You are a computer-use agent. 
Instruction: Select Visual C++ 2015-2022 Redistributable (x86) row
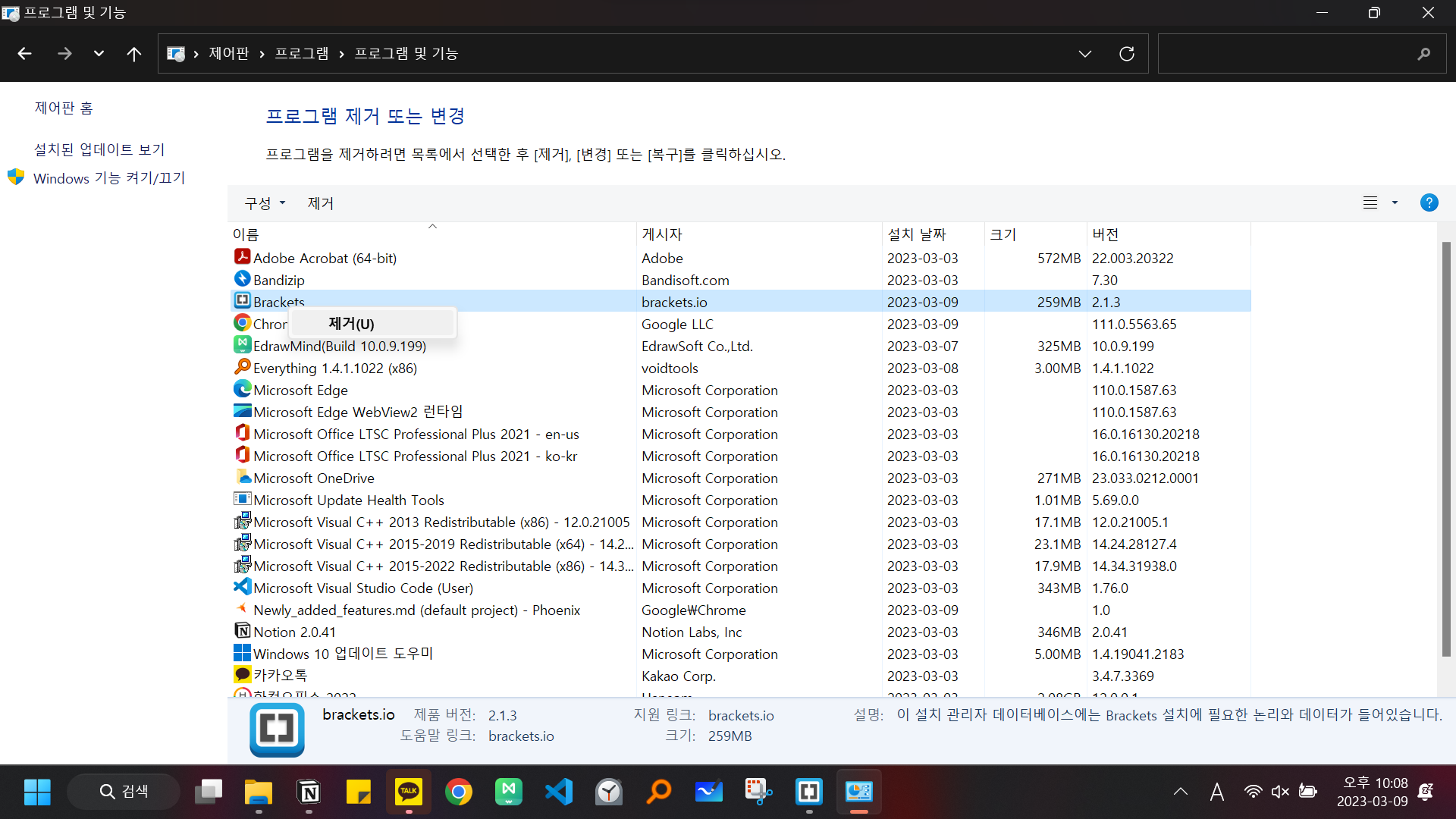click(x=740, y=566)
